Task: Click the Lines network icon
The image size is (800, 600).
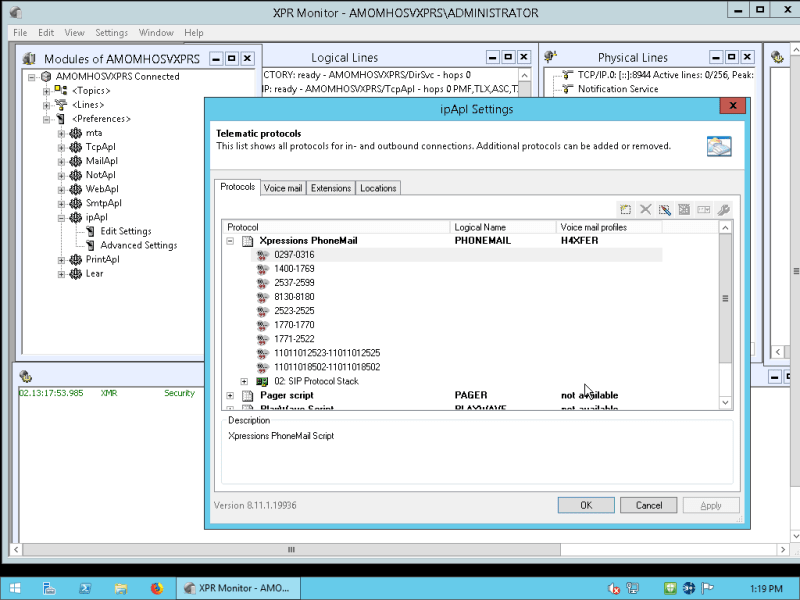Action: 61,105
